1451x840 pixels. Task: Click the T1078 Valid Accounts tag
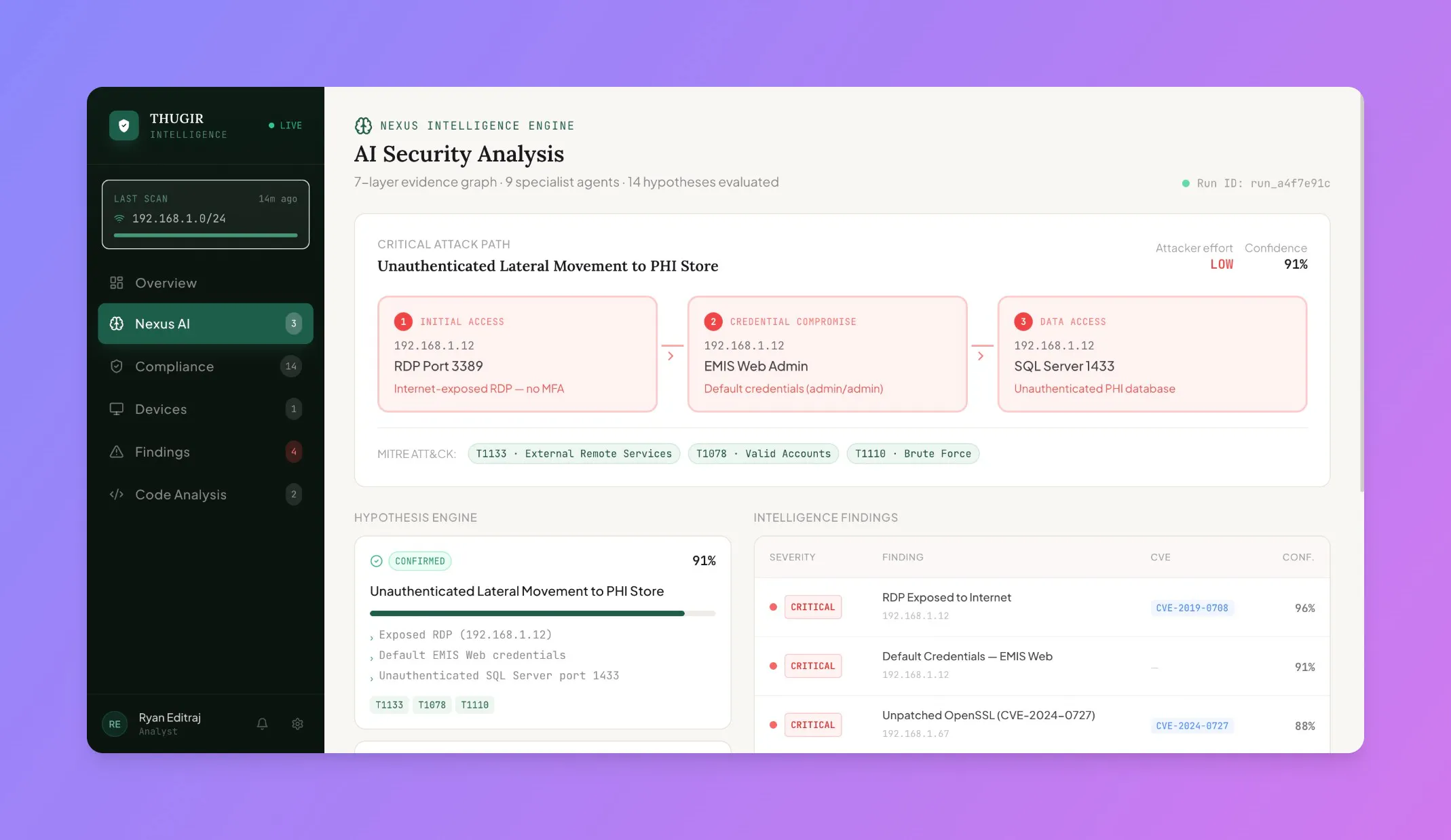(763, 453)
